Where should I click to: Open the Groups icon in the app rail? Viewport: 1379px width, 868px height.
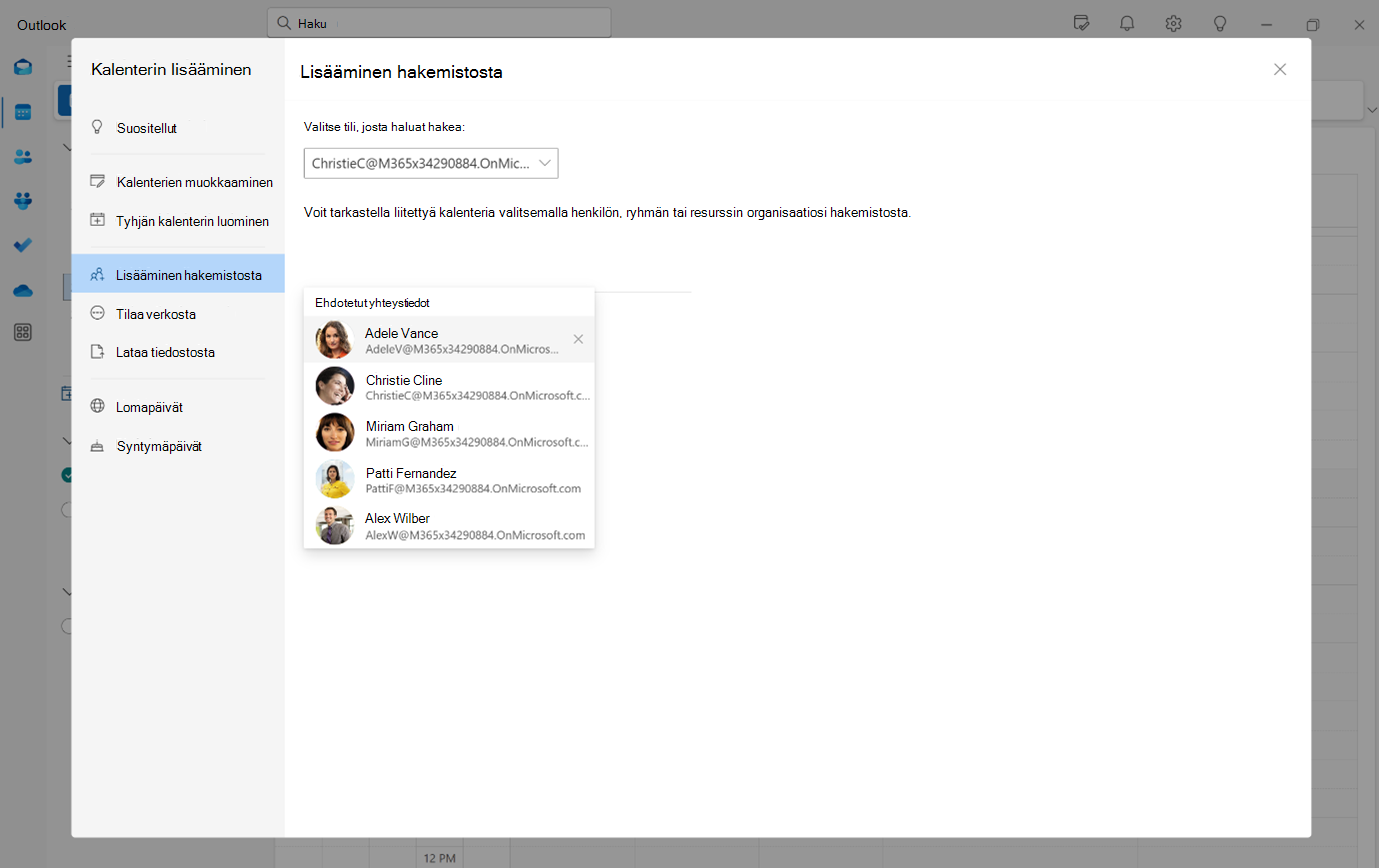tap(22, 201)
